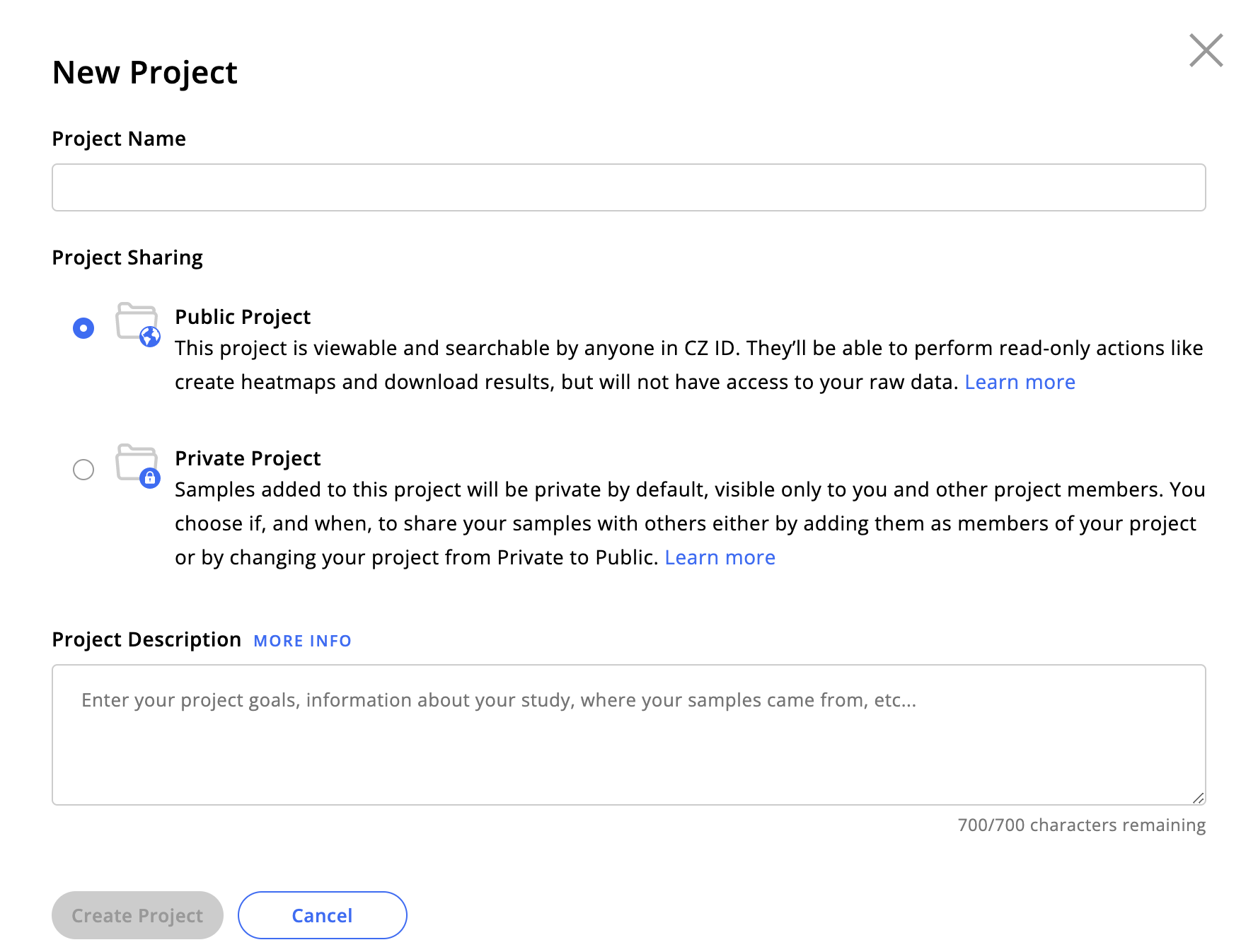The image size is (1258, 952).
Task: Open MORE INFO next to Project Description
Action: tap(302, 641)
